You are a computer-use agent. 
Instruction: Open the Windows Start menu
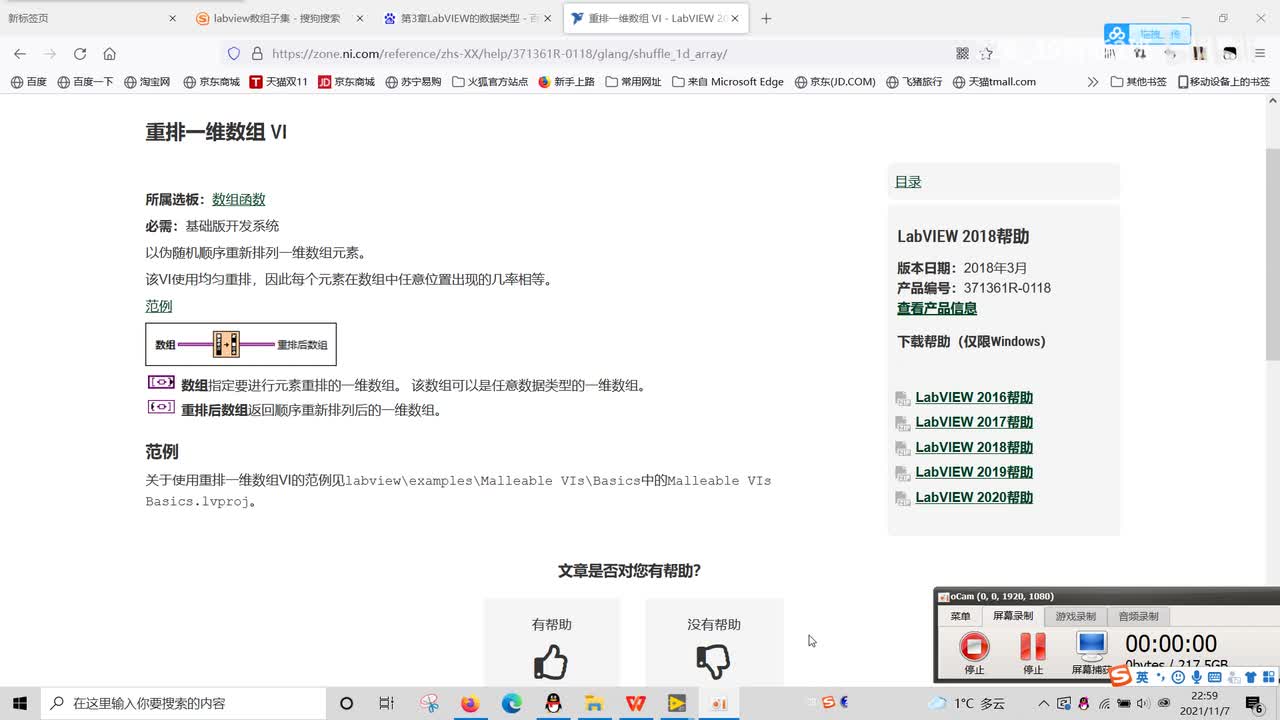coord(20,703)
